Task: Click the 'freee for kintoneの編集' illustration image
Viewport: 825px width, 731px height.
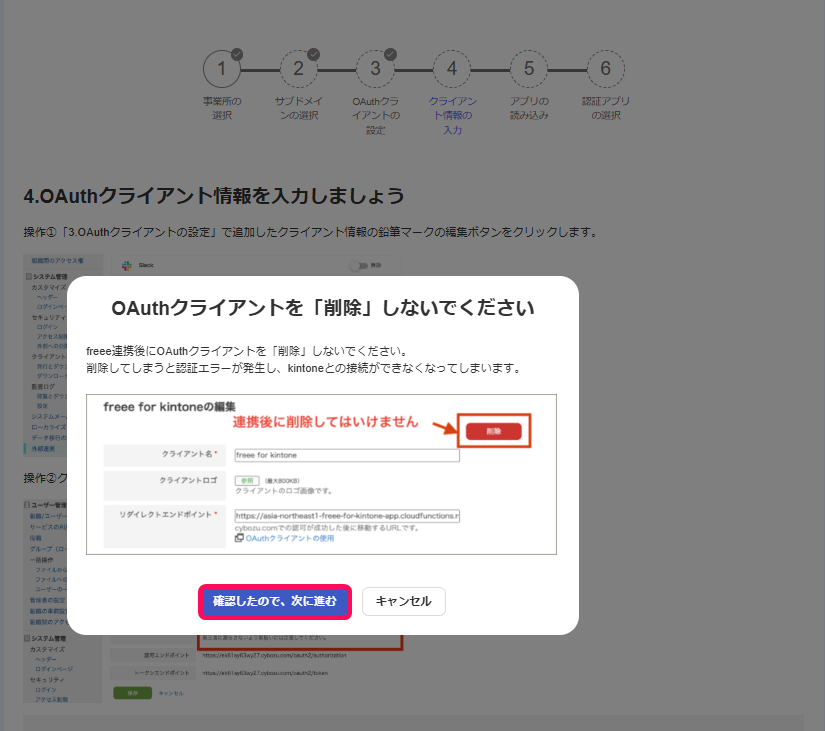Action: click(x=321, y=474)
